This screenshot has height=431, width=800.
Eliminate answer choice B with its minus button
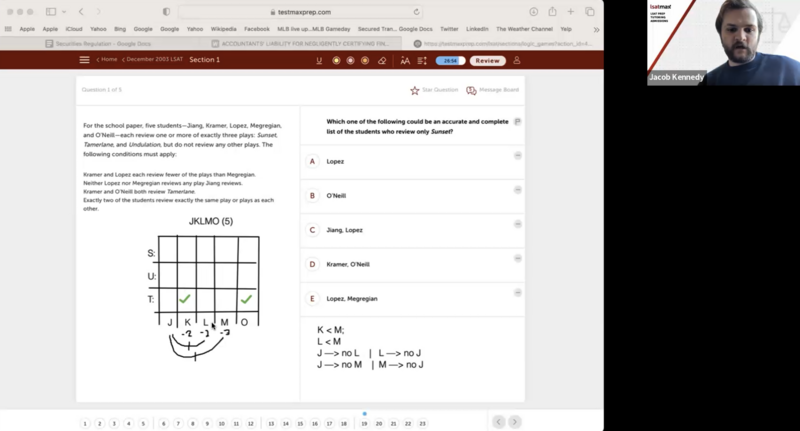point(517,190)
